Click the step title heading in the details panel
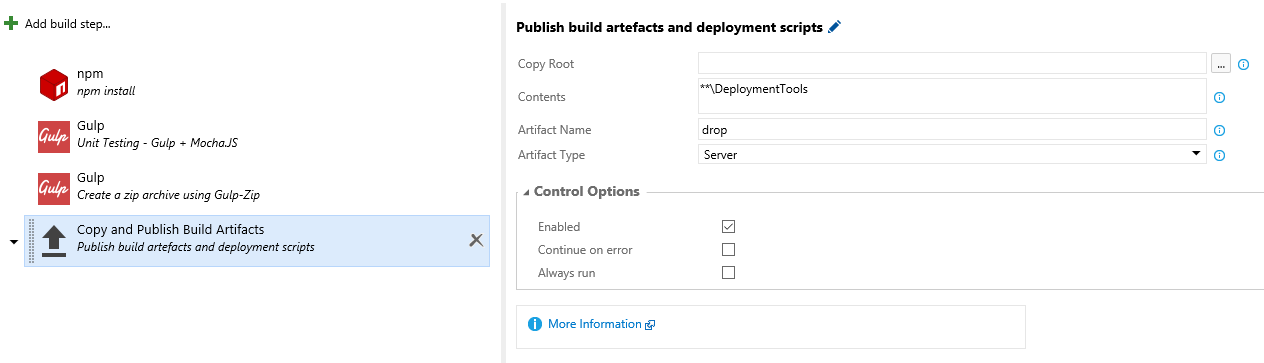The height and width of the screenshot is (363, 1264). (x=670, y=28)
